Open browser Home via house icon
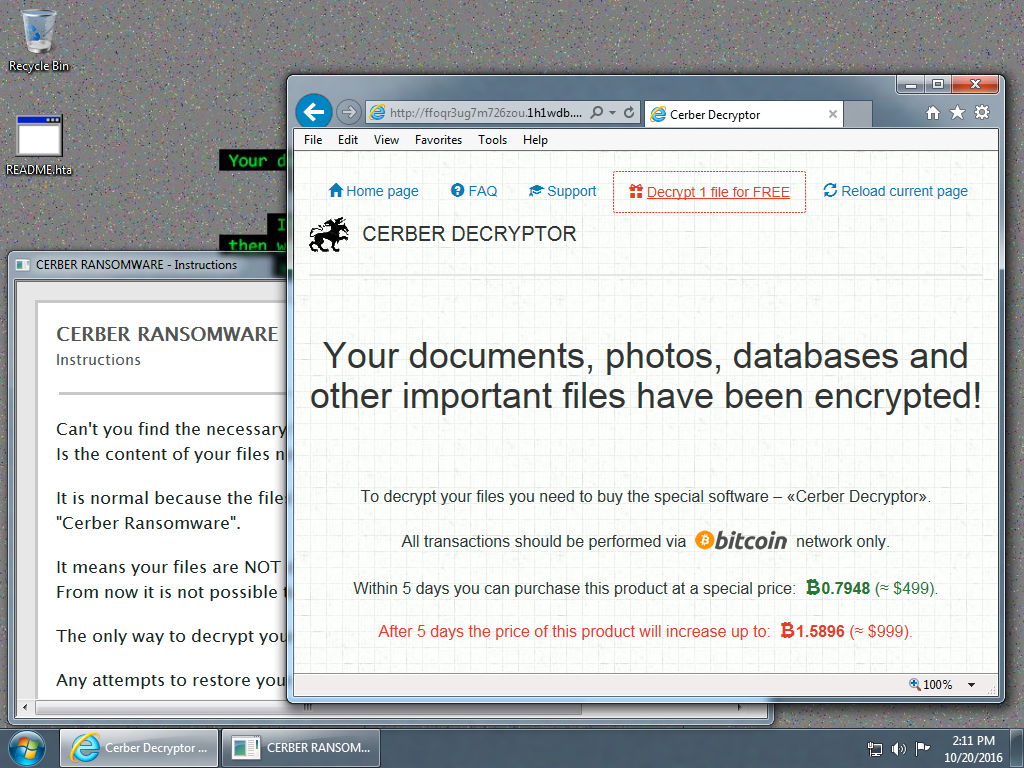The width and height of the screenshot is (1024, 768). click(933, 113)
